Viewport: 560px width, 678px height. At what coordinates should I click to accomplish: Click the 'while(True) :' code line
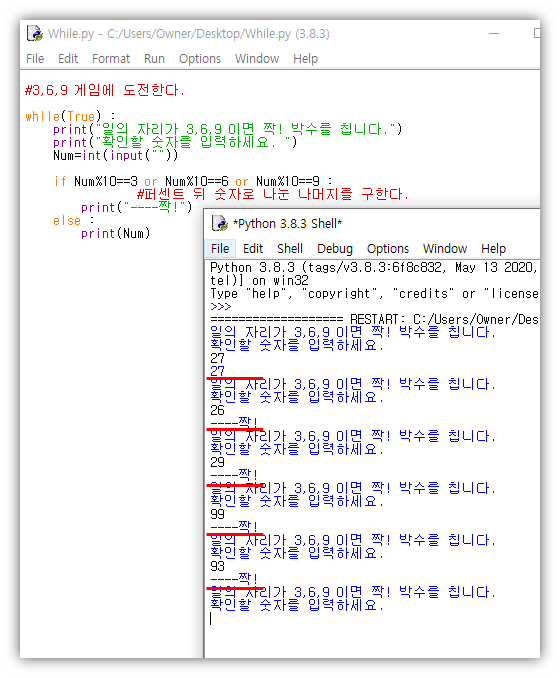coord(70,116)
